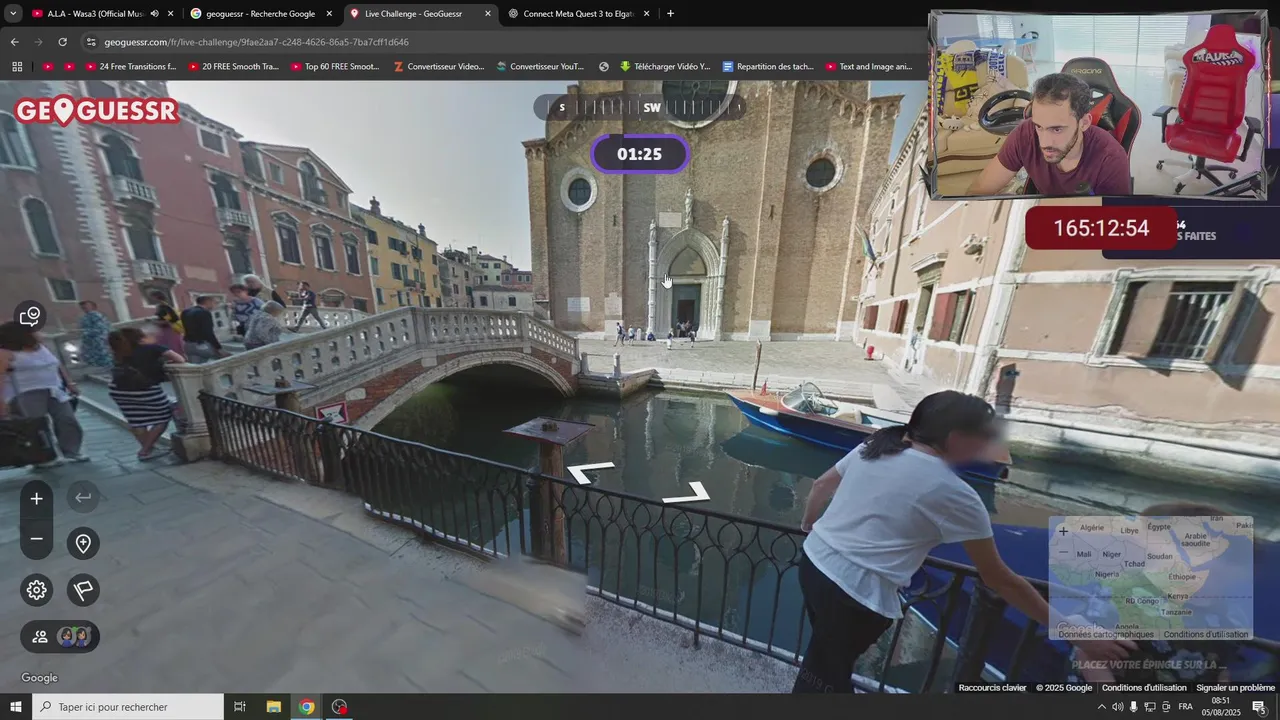Expand the tab search dropdown

13,14
